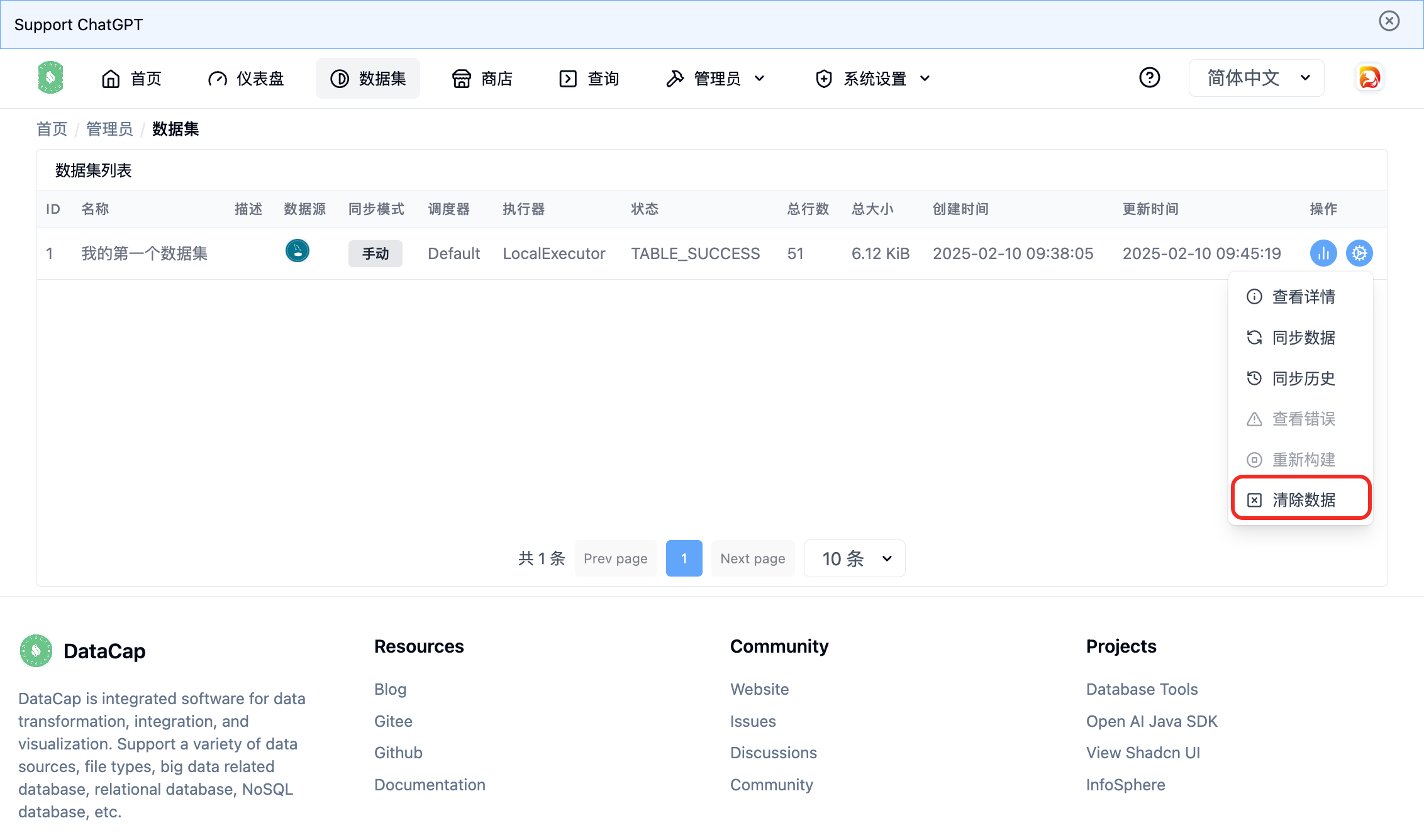Screen dimensions: 1424x840
Task: Click the 名称 column header
Action: [95, 209]
